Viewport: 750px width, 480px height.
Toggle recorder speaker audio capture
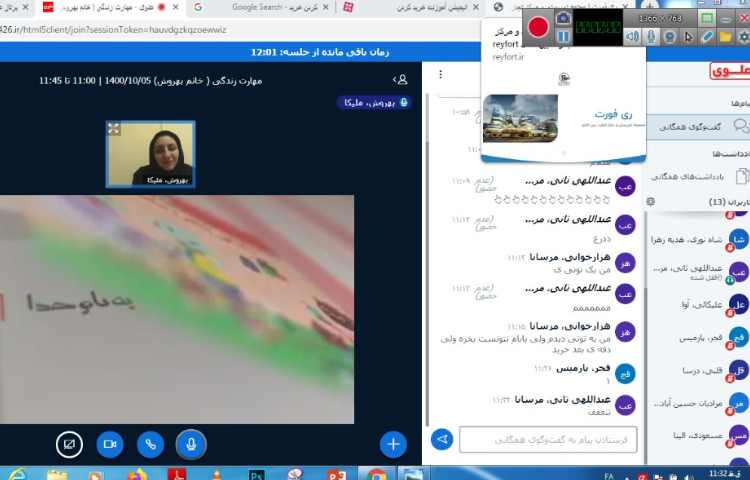pyautogui.click(x=632, y=37)
